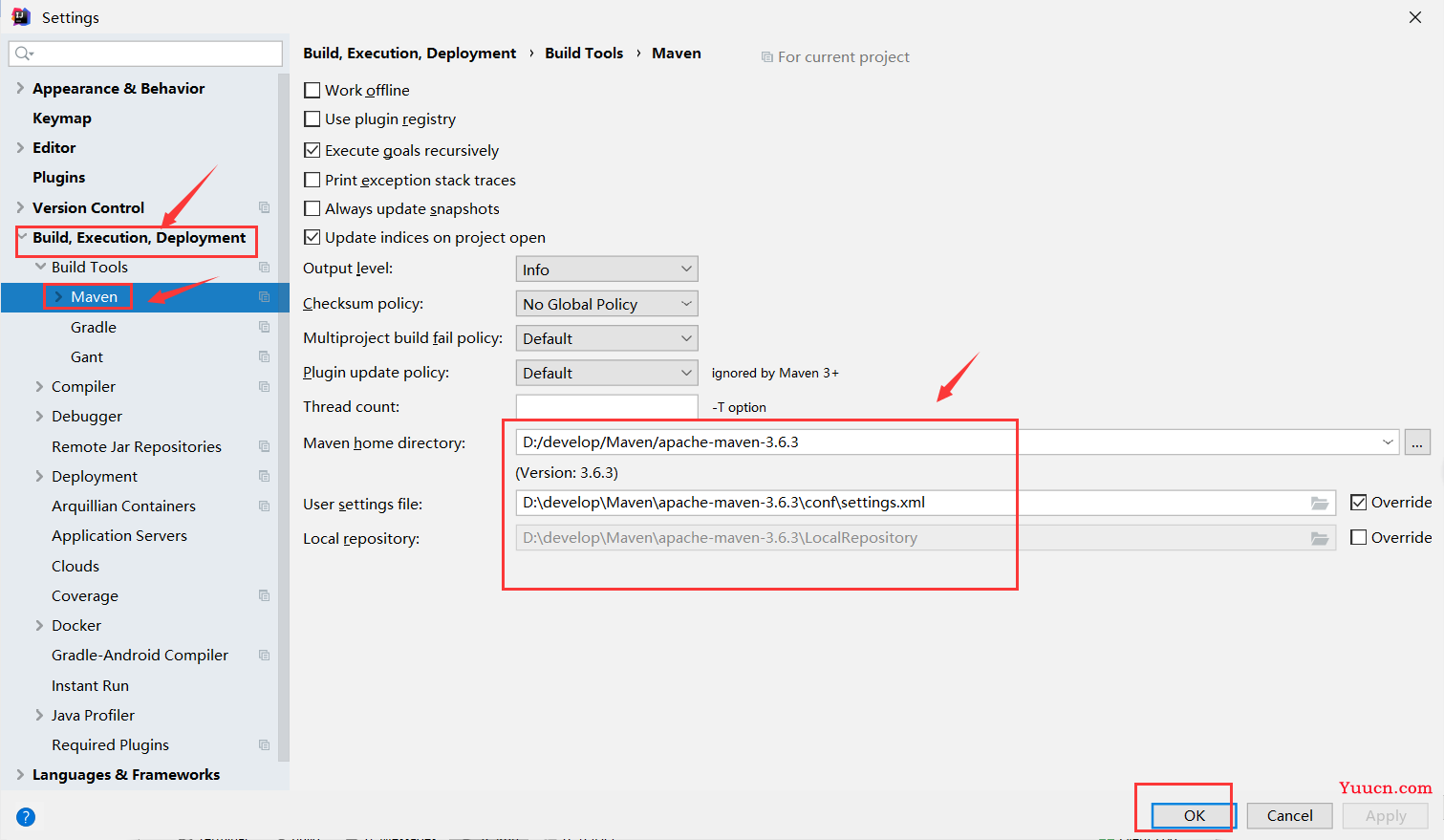This screenshot has width=1444, height=840.
Task: Select Gant under Build Tools
Action: 87,356
